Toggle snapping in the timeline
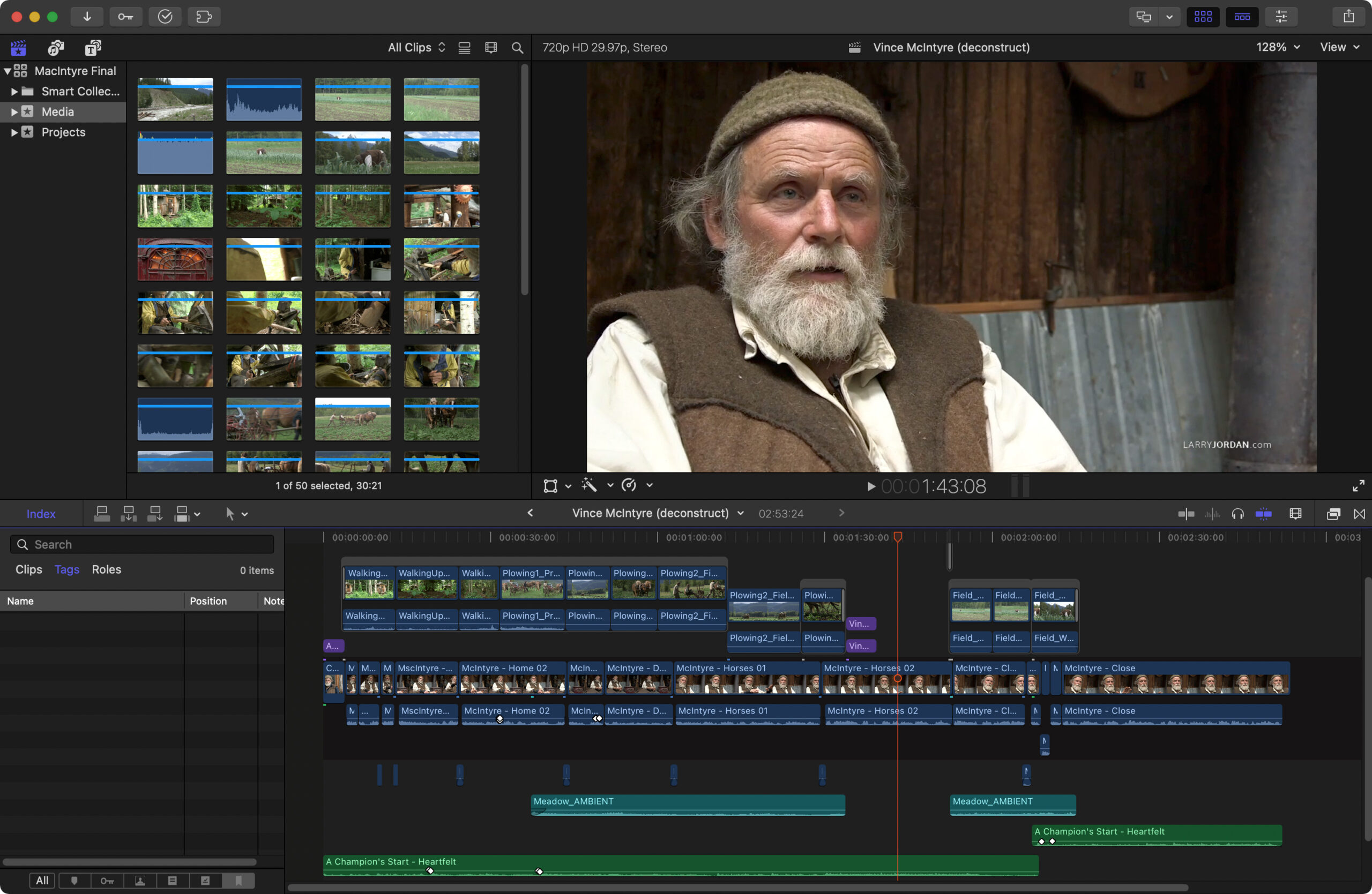Screen dimensions: 1372x894 pos(1263,513)
